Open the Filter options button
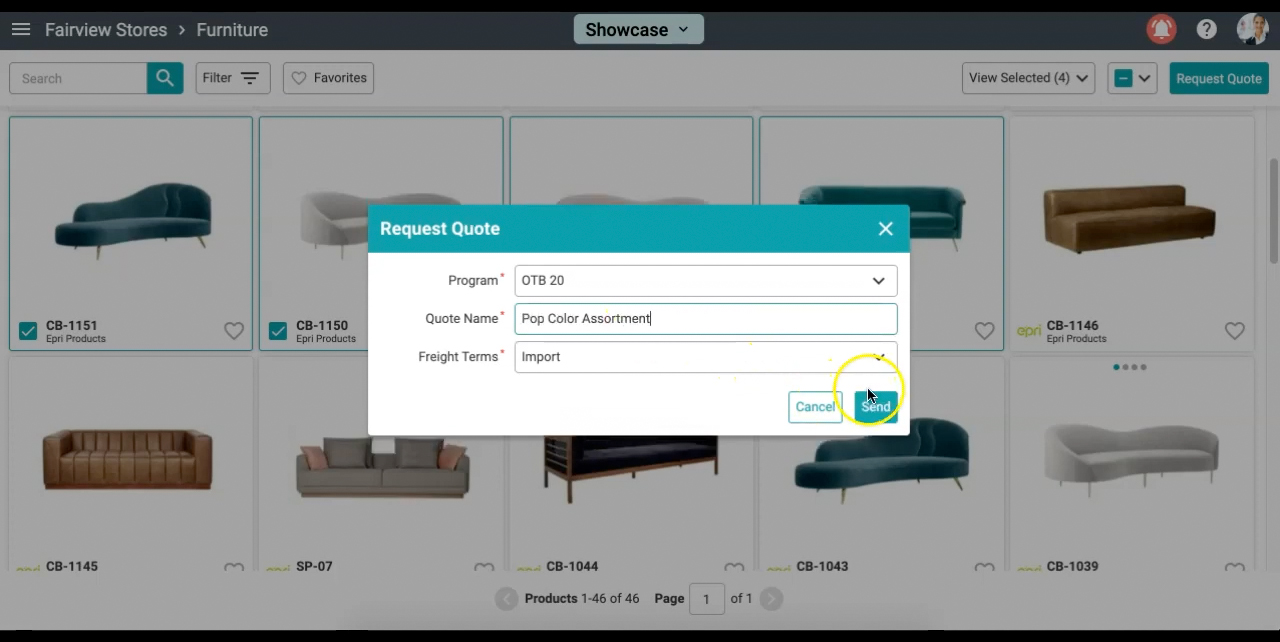 (x=232, y=78)
